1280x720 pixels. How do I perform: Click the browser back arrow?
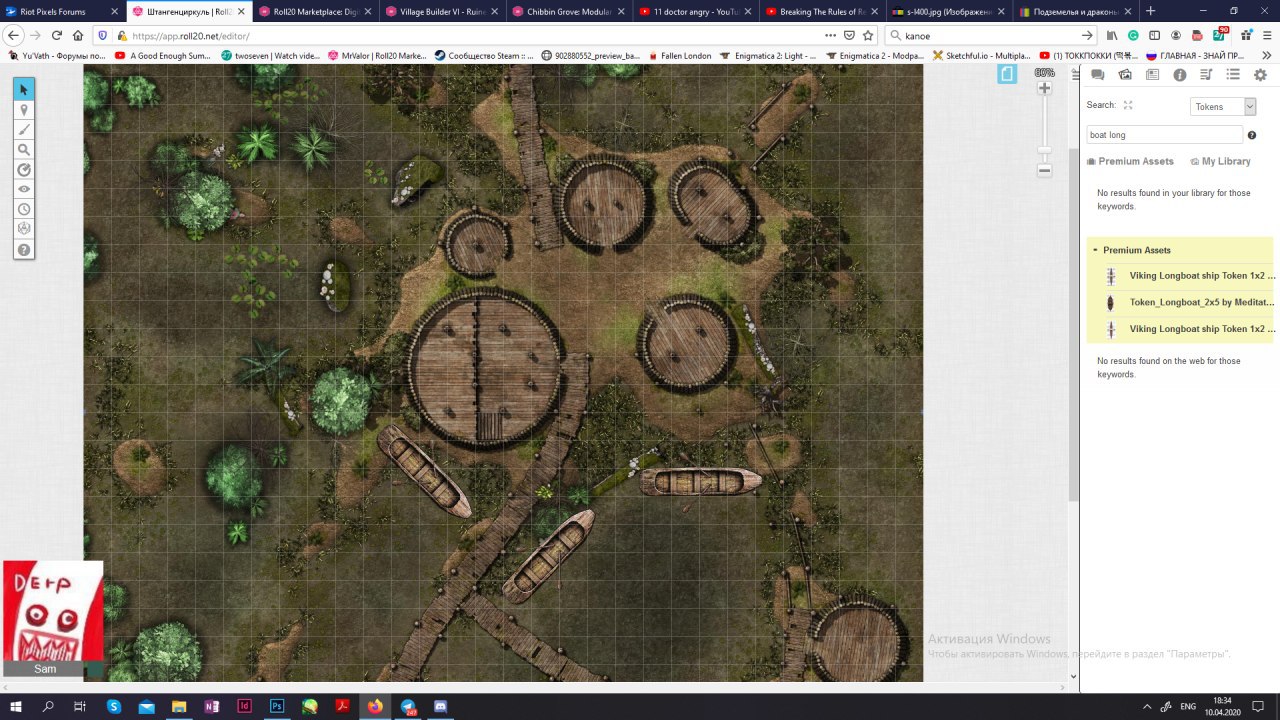(x=13, y=35)
